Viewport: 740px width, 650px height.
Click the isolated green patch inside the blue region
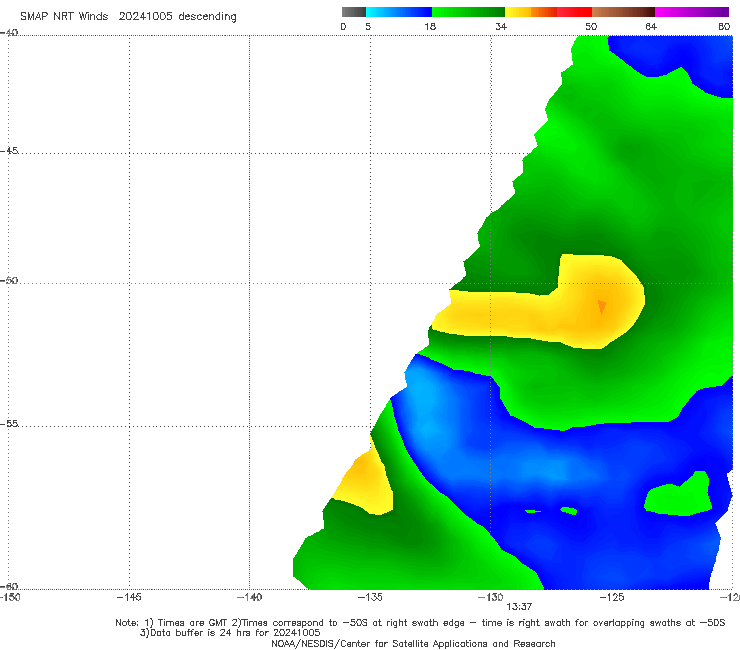678,494
